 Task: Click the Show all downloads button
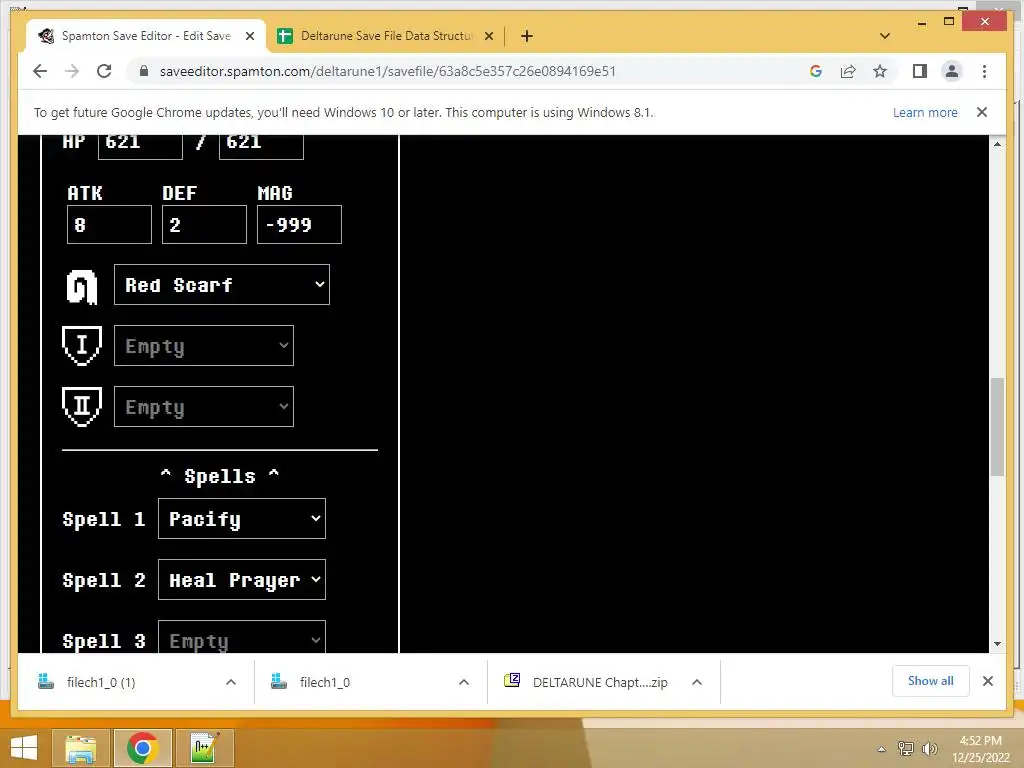click(930, 681)
